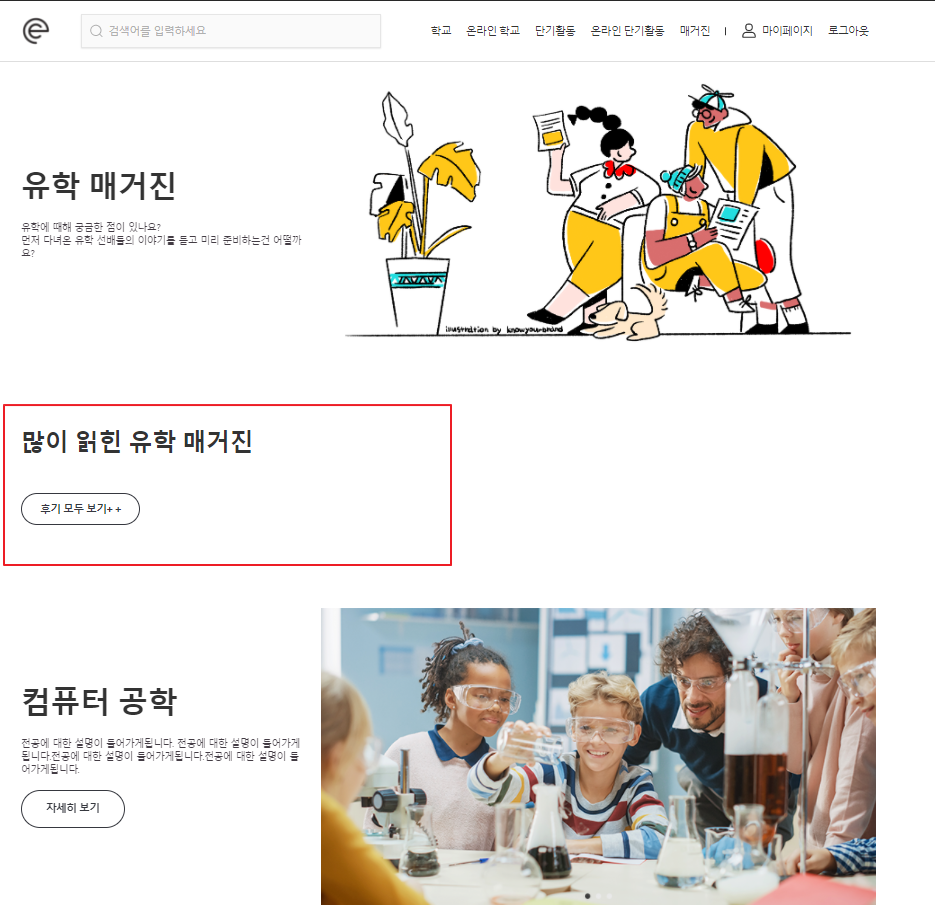Click the 마이페이지 text link
This screenshot has height=908, width=935.
coord(787,30)
